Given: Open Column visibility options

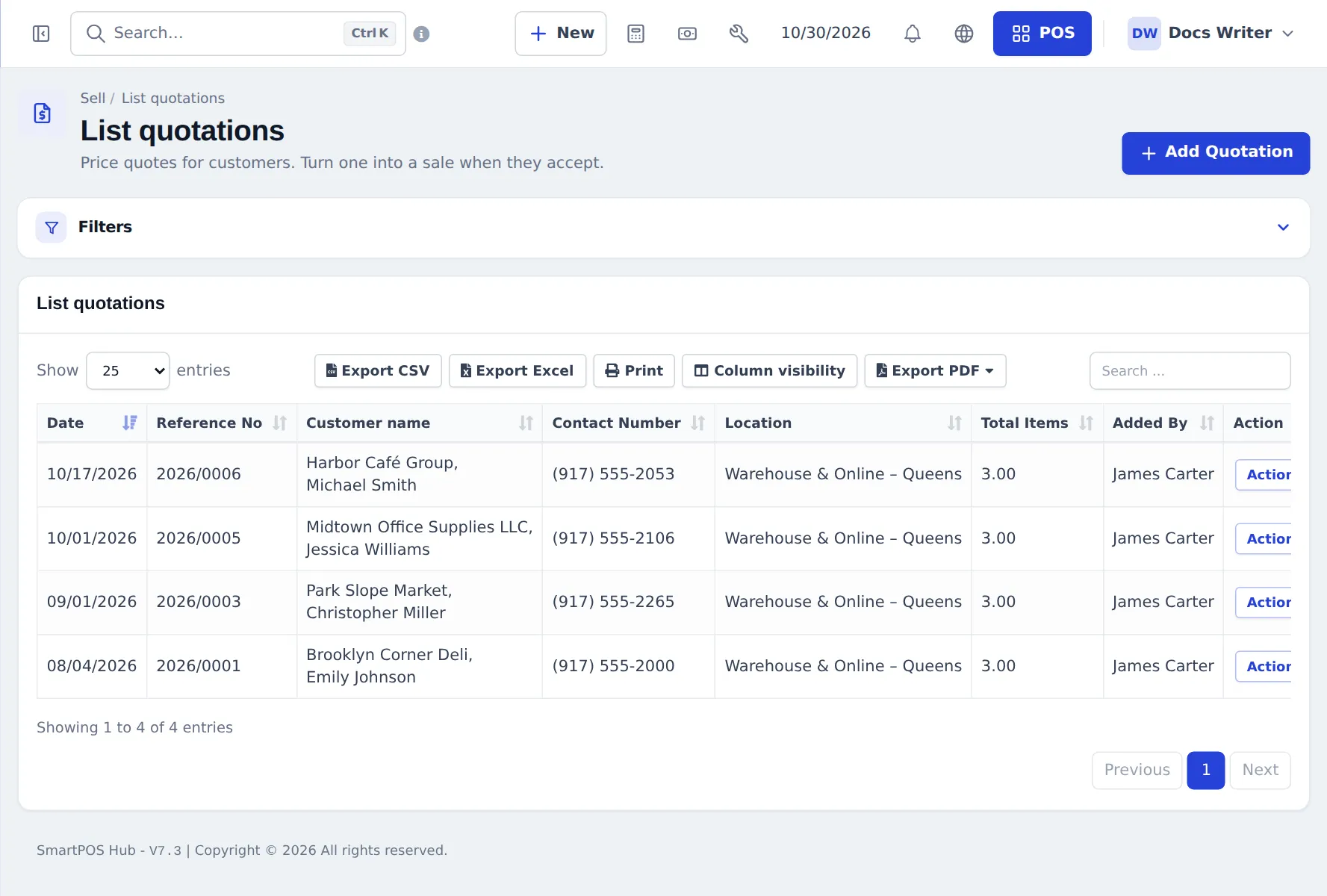Looking at the screenshot, I should 770,371.
